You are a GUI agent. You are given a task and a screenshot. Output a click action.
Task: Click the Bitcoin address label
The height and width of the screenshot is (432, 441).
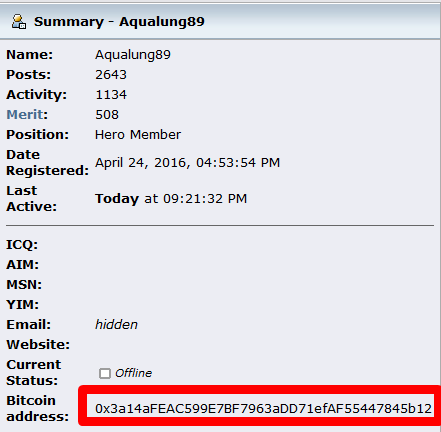coord(38,408)
